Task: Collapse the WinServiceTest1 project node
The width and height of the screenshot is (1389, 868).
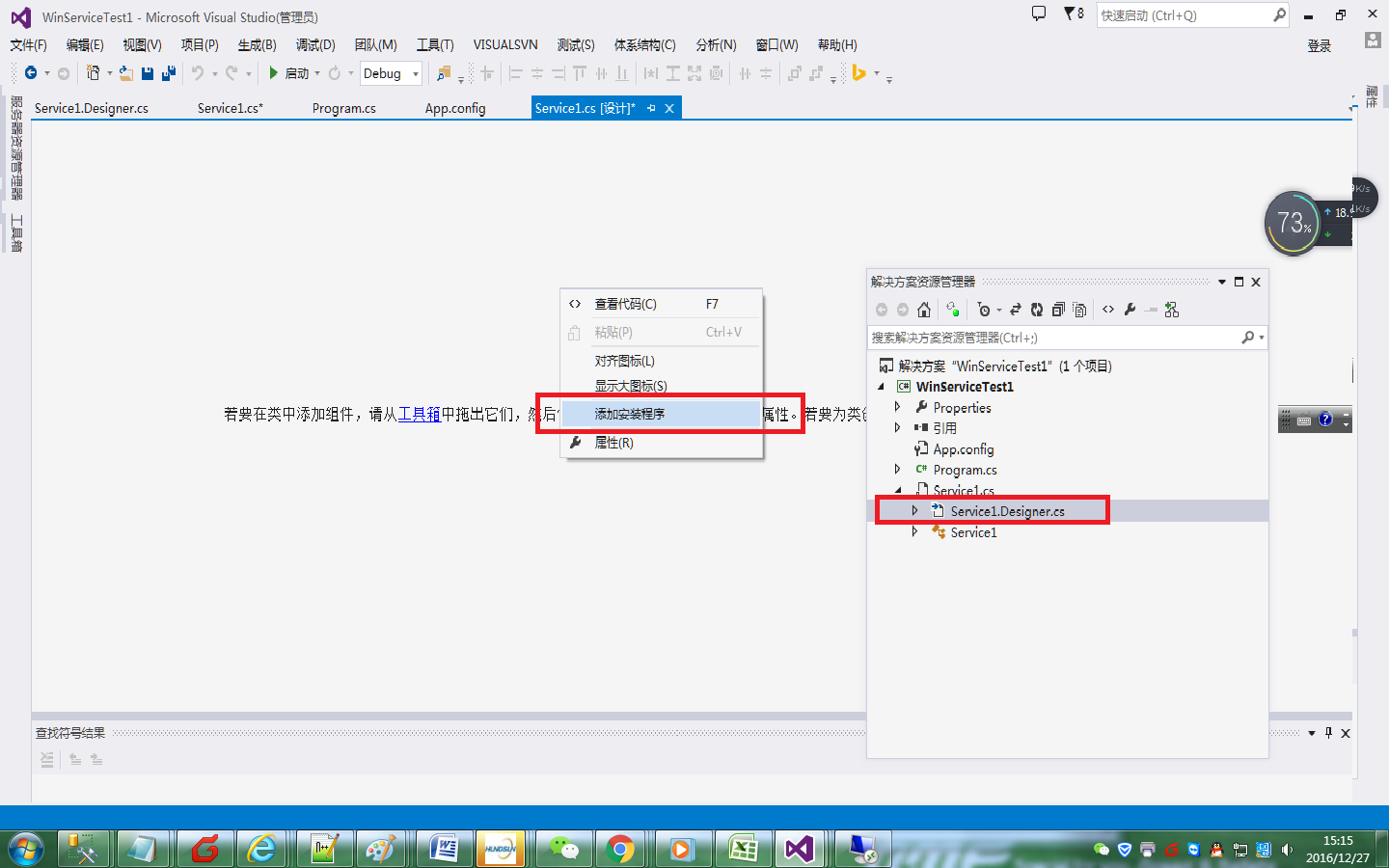Action: click(881, 386)
